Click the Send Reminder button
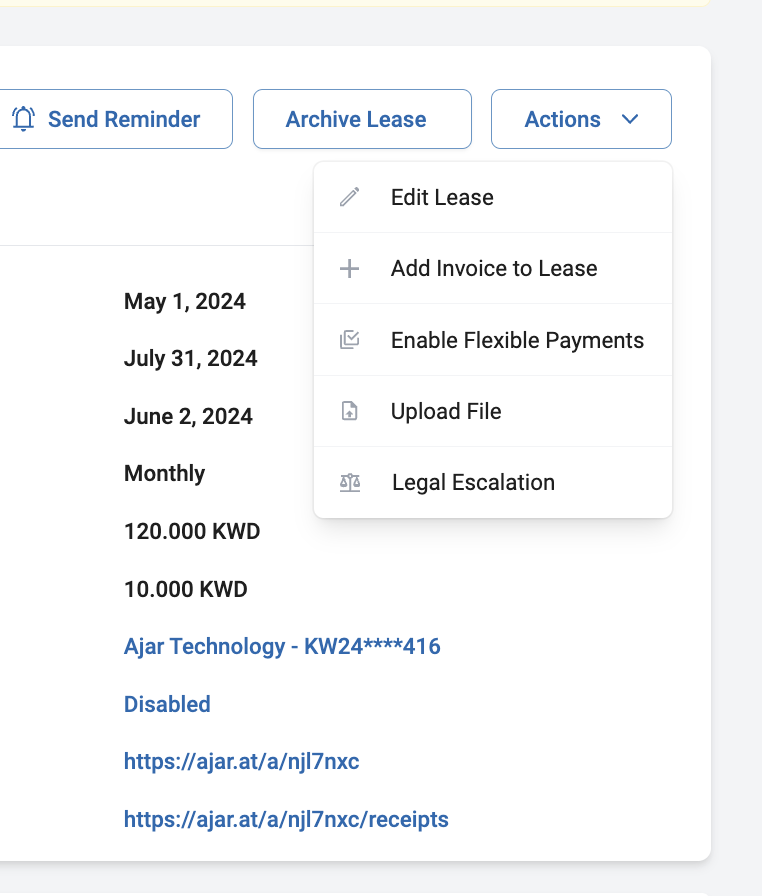This screenshot has width=762, height=896. point(116,119)
